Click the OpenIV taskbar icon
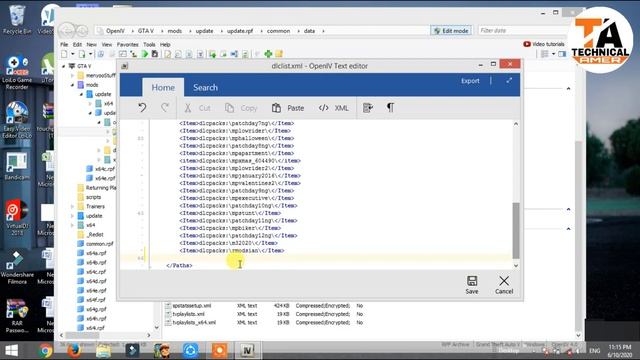This screenshot has height=360, width=640. [x=247, y=351]
